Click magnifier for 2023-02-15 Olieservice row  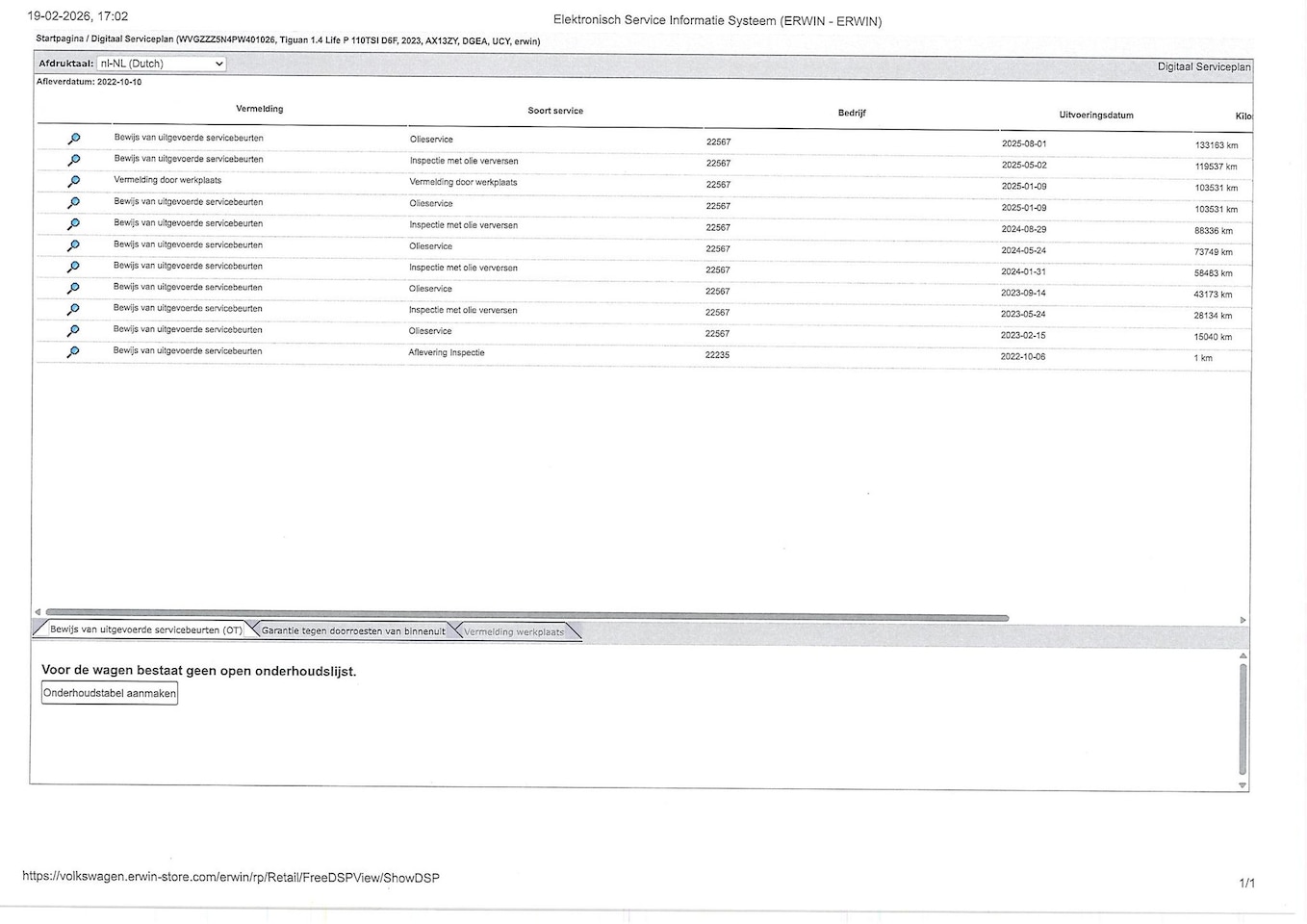(x=73, y=331)
